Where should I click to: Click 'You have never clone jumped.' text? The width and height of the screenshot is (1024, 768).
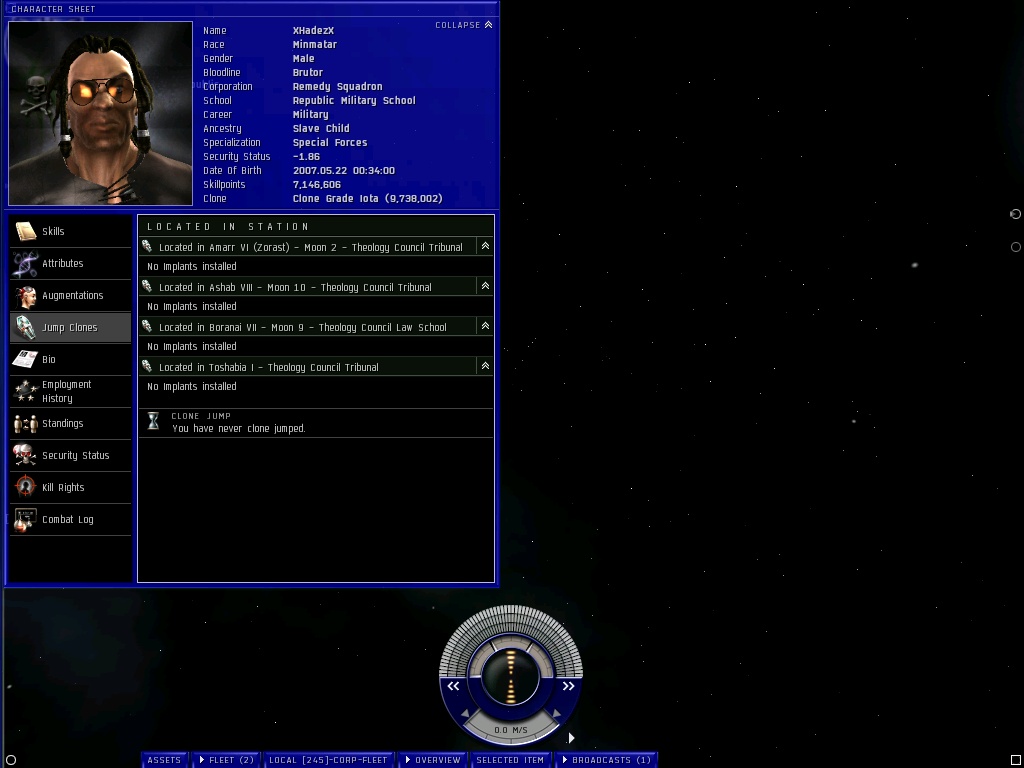click(238, 428)
